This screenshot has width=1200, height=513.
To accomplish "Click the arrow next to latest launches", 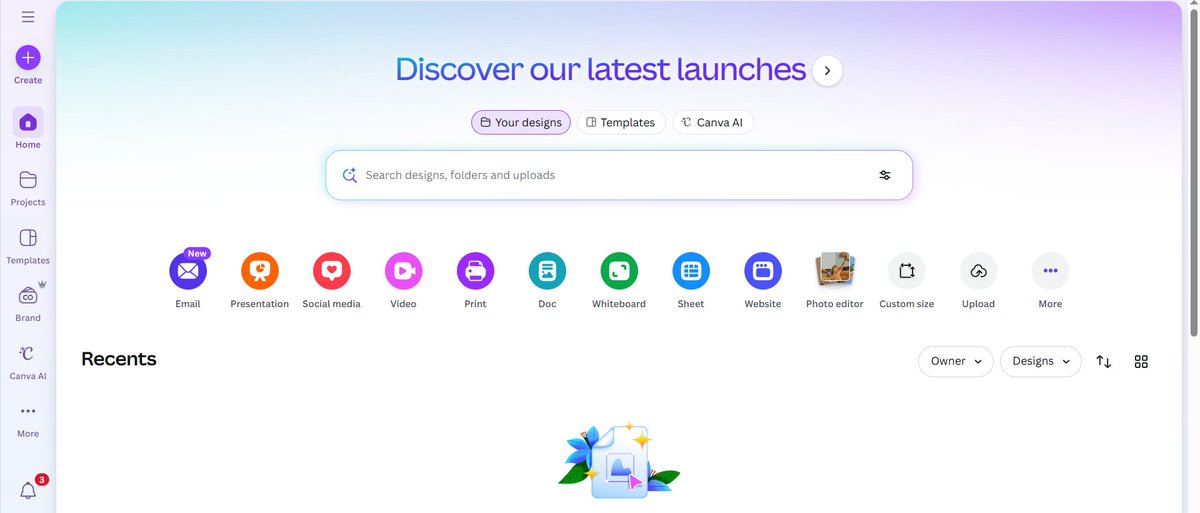I will click(828, 70).
